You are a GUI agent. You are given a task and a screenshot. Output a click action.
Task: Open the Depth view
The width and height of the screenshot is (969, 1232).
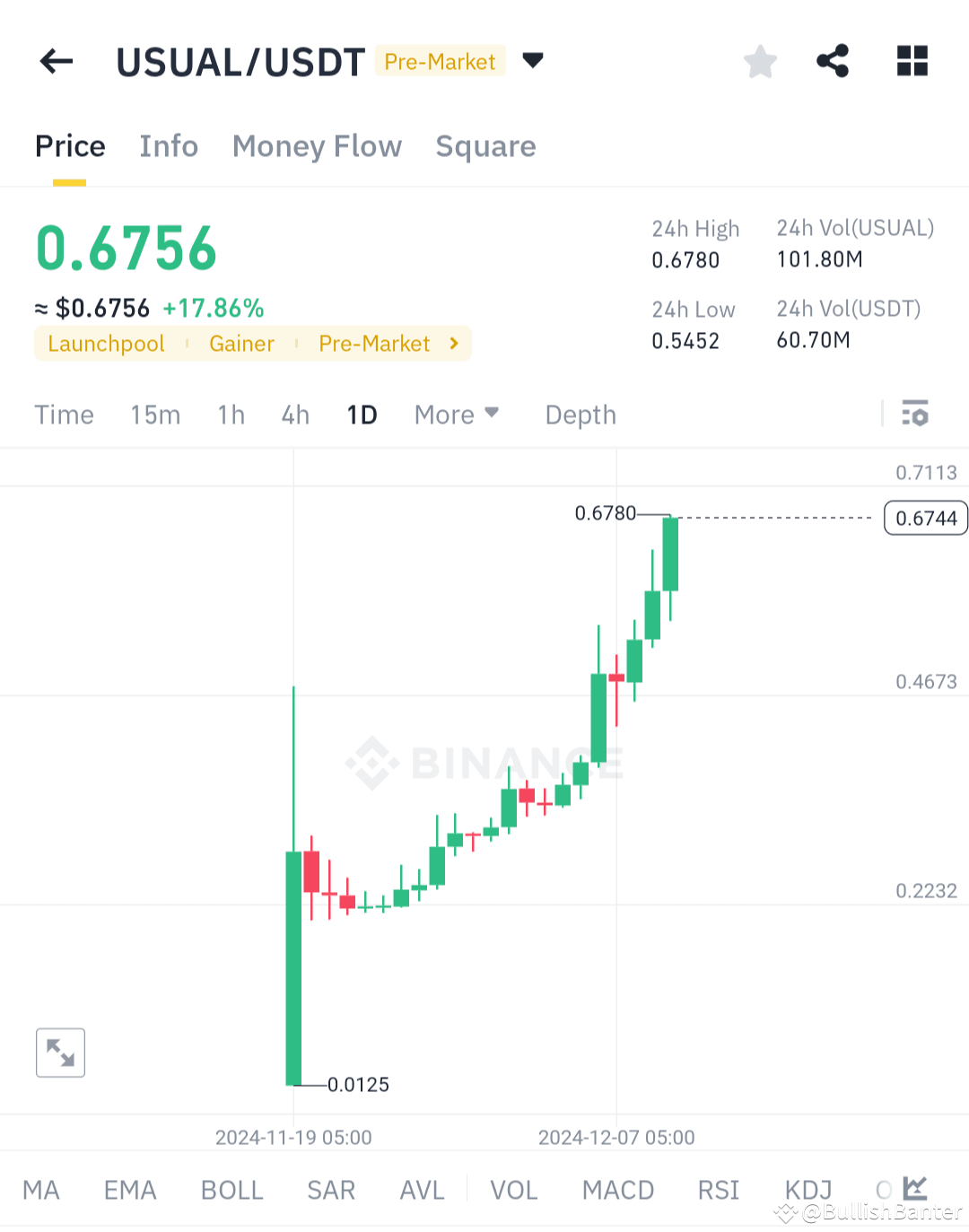pos(580,415)
